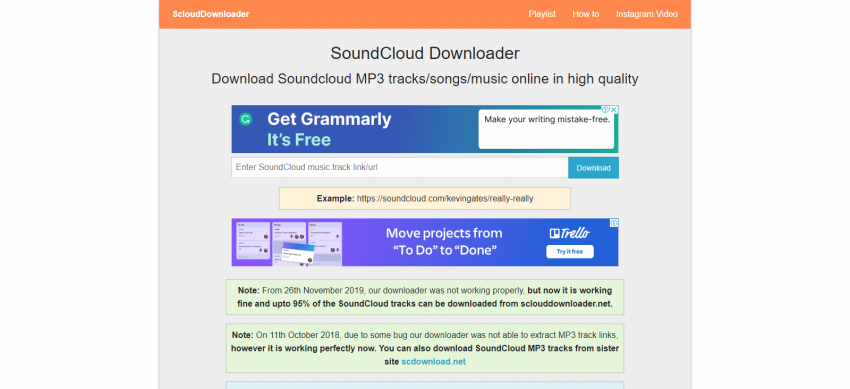Go to Instagram Video page
Viewport: 850px width, 389px height.
tap(647, 14)
